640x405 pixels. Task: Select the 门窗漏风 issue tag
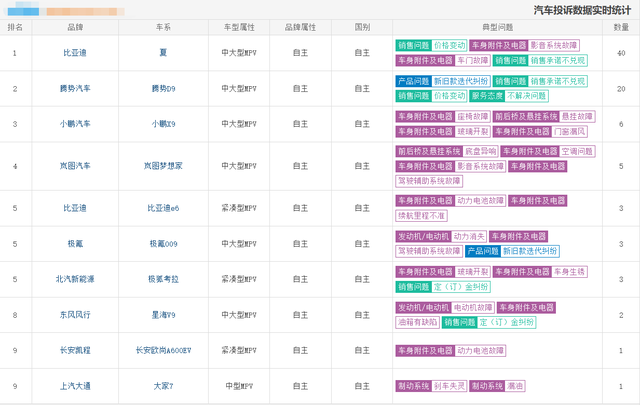click(570, 131)
